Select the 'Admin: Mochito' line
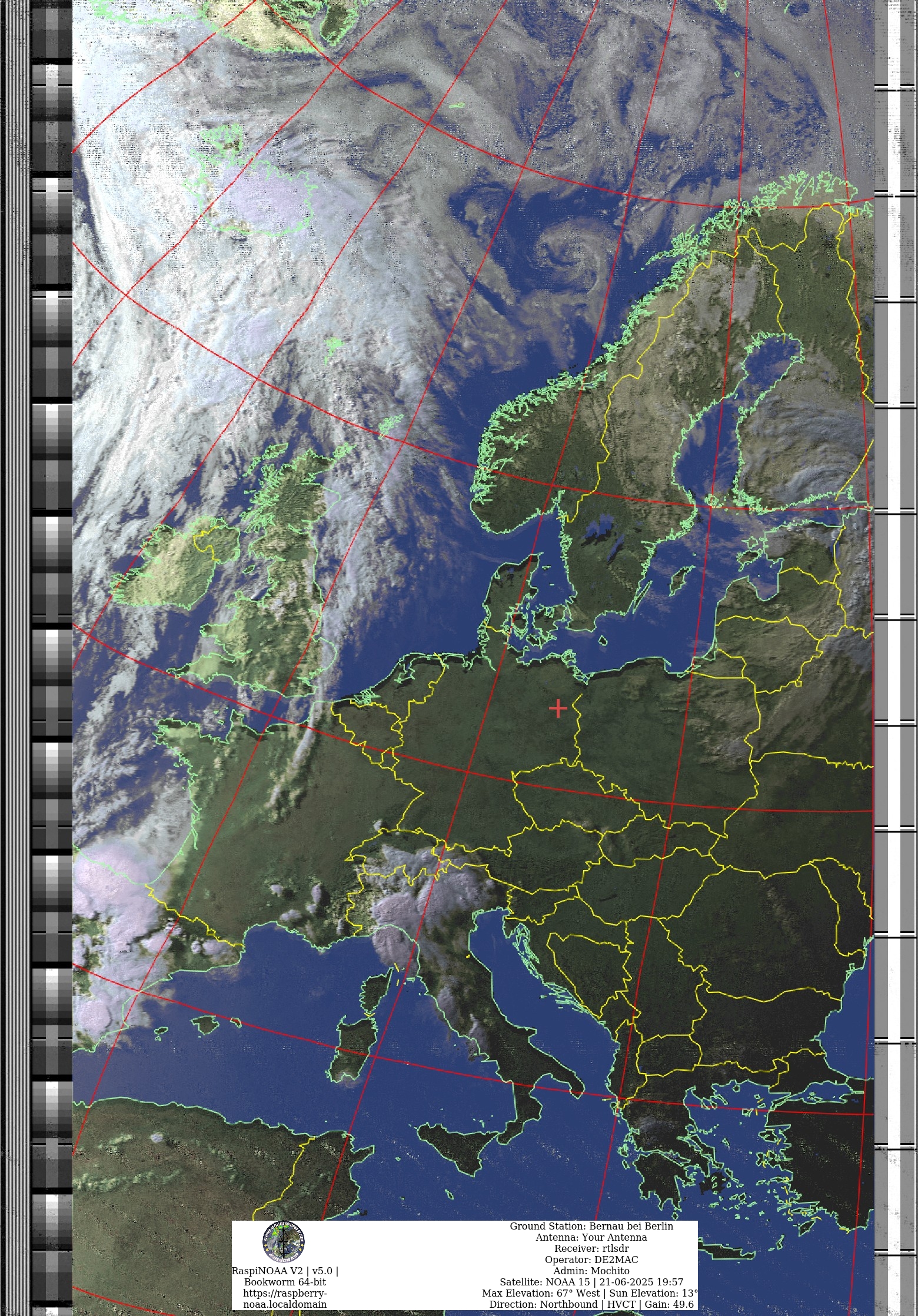 pos(591,1271)
